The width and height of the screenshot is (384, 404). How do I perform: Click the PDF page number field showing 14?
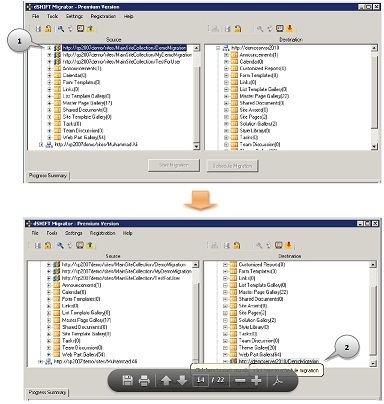(201, 380)
